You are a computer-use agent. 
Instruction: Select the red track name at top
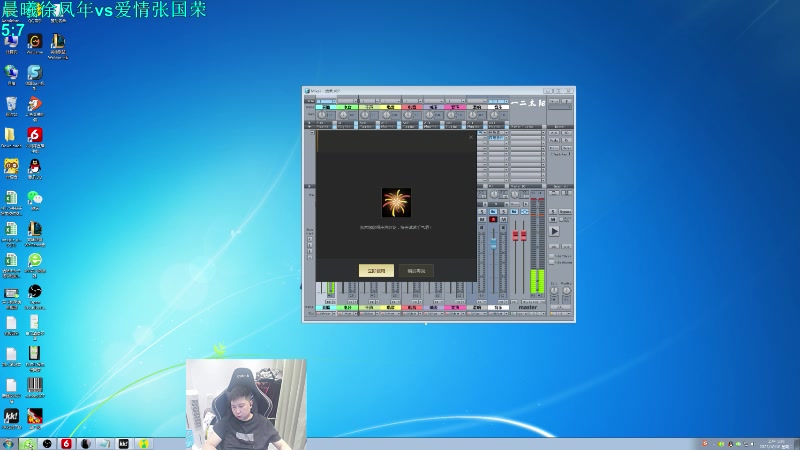(x=412, y=107)
